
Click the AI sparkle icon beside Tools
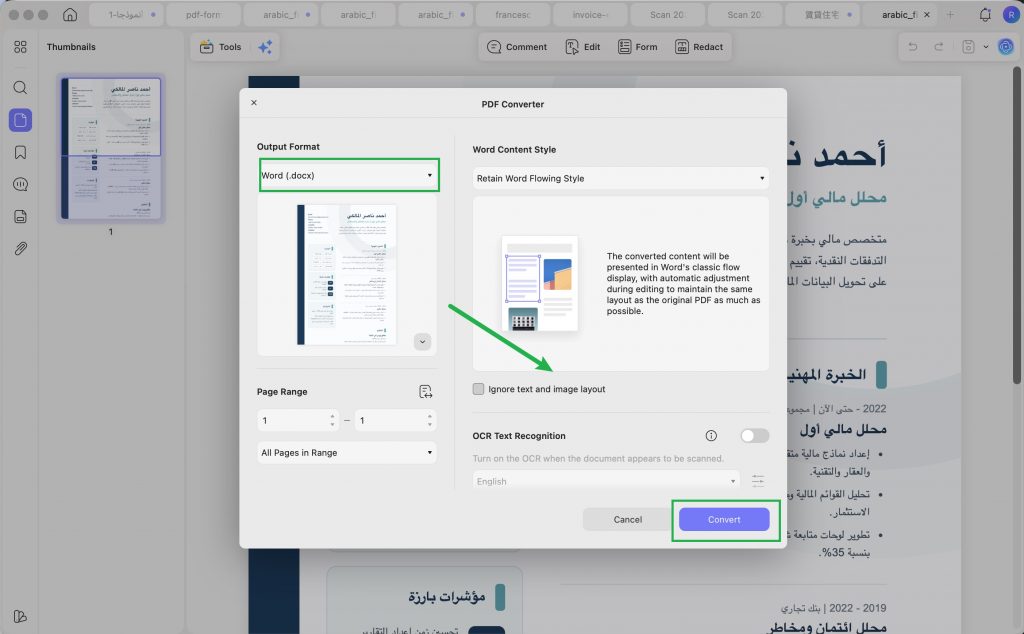[265, 47]
